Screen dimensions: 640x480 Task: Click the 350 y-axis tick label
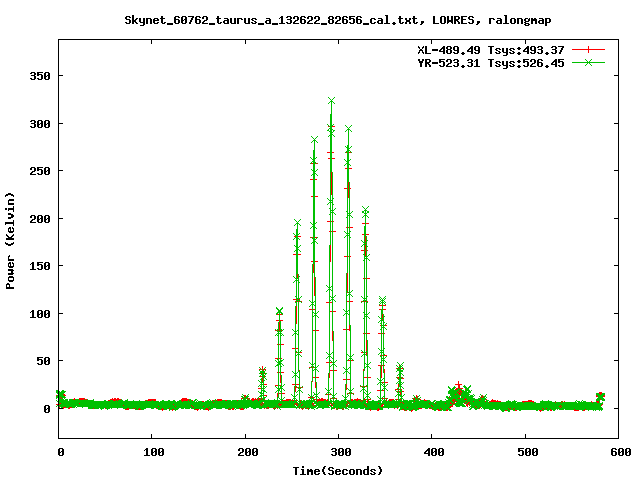point(40,76)
